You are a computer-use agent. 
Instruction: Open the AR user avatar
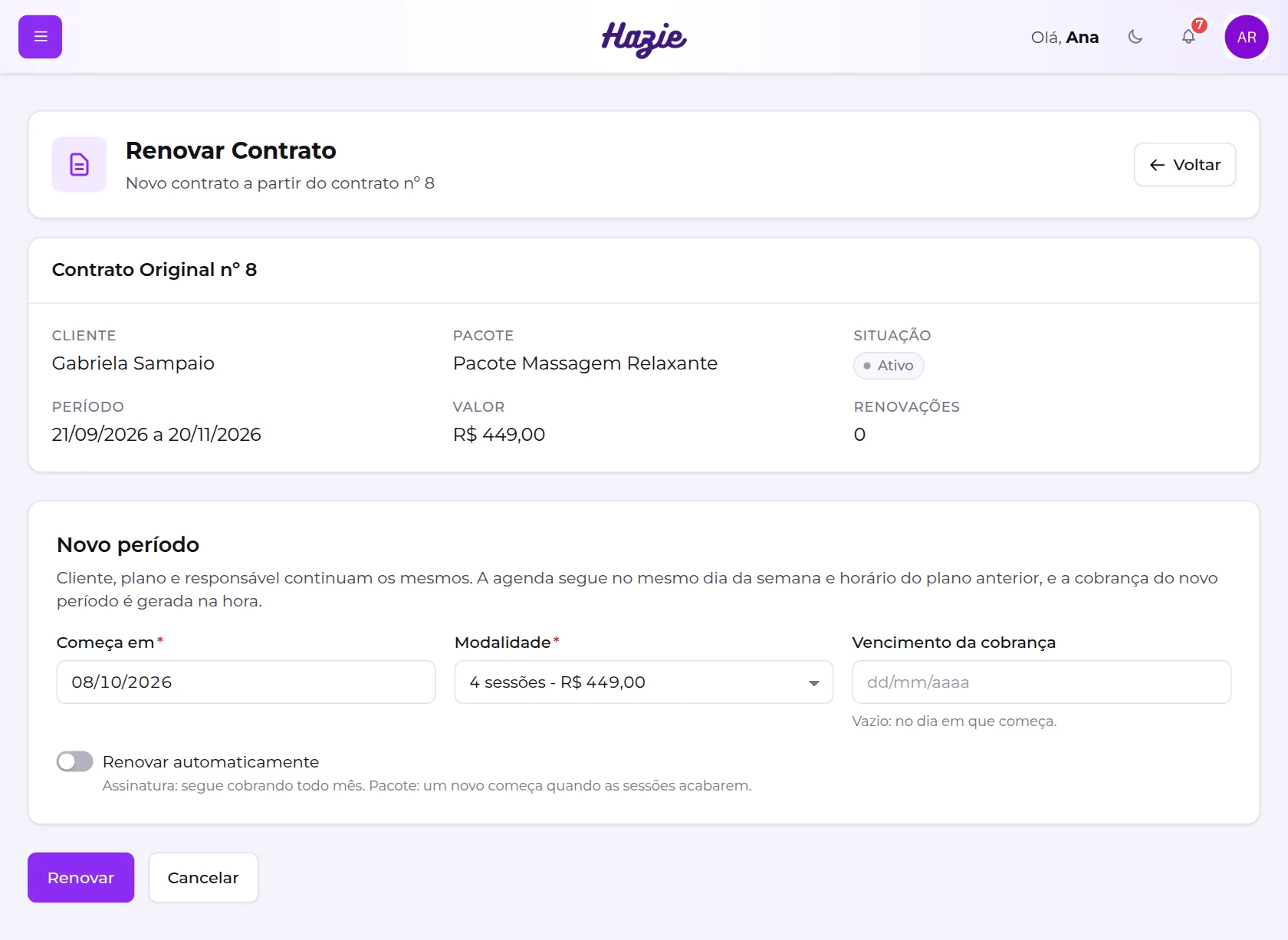click(x=1247, y=37)
